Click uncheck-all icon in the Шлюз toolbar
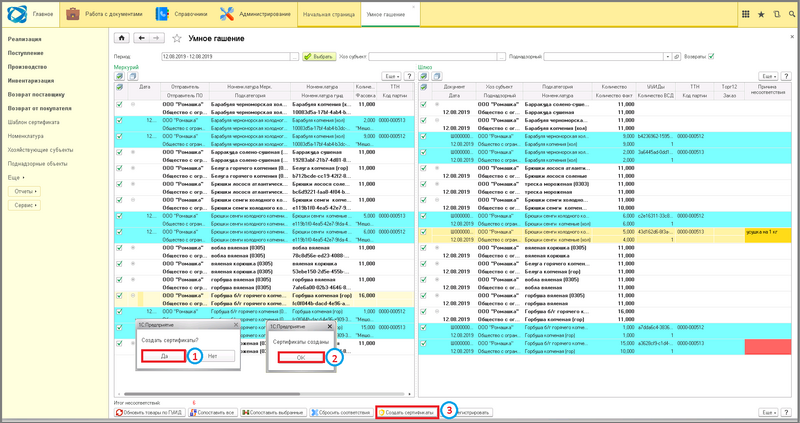Viewport: 800px width, 423px height. tap(437, 77)
